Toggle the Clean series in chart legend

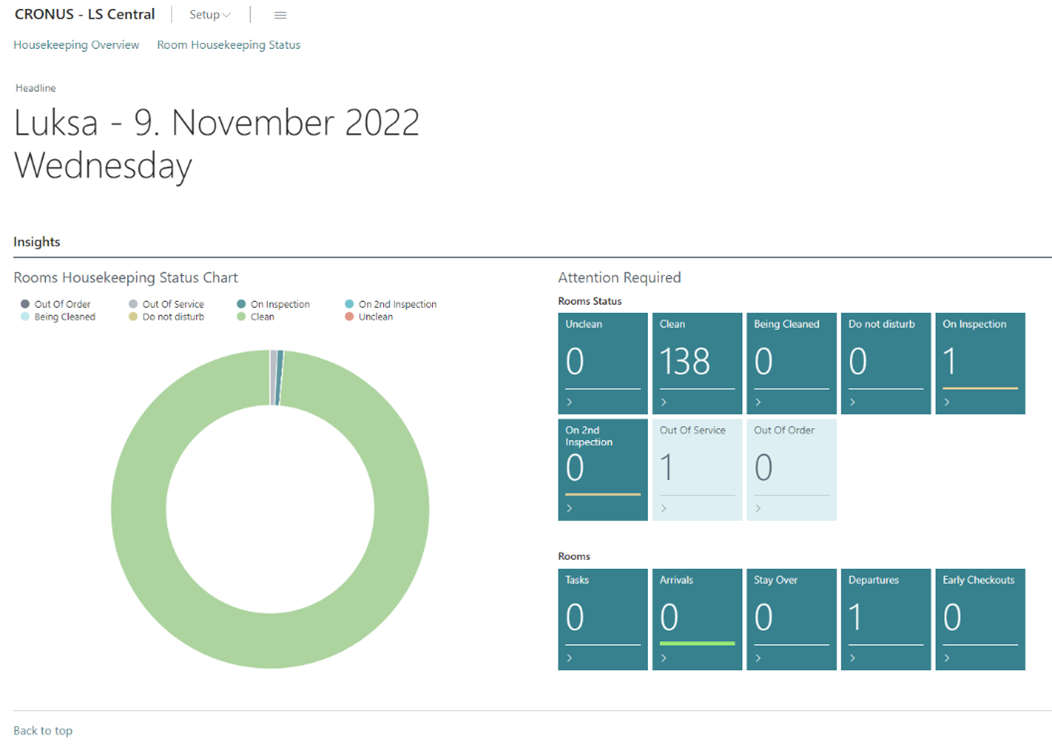262,317
